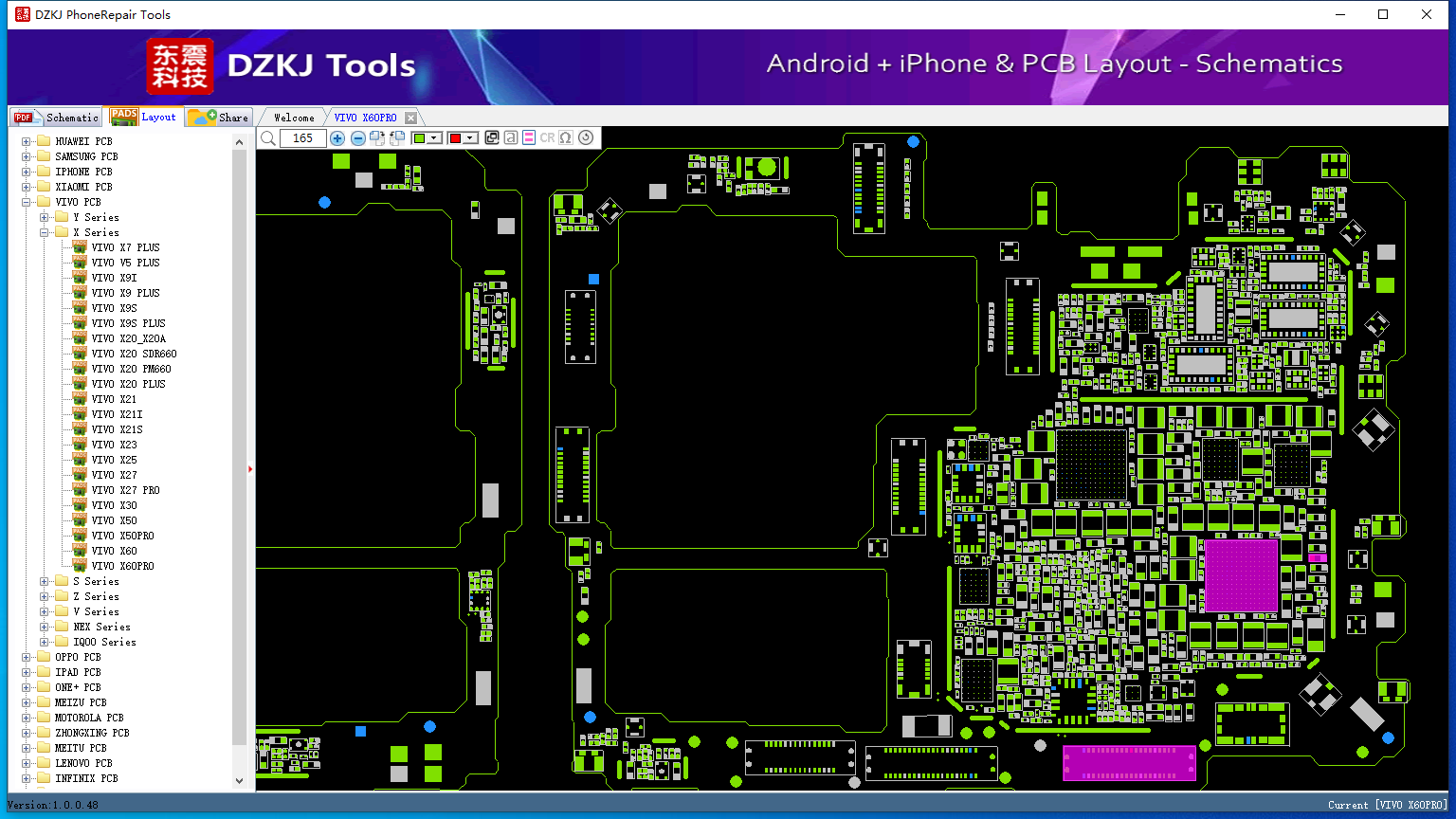Image resolution: width=1456 pixels, height=819 pixels.
Task: Click the folder icon beside MEITU PCB
Action: coord(43,748)
